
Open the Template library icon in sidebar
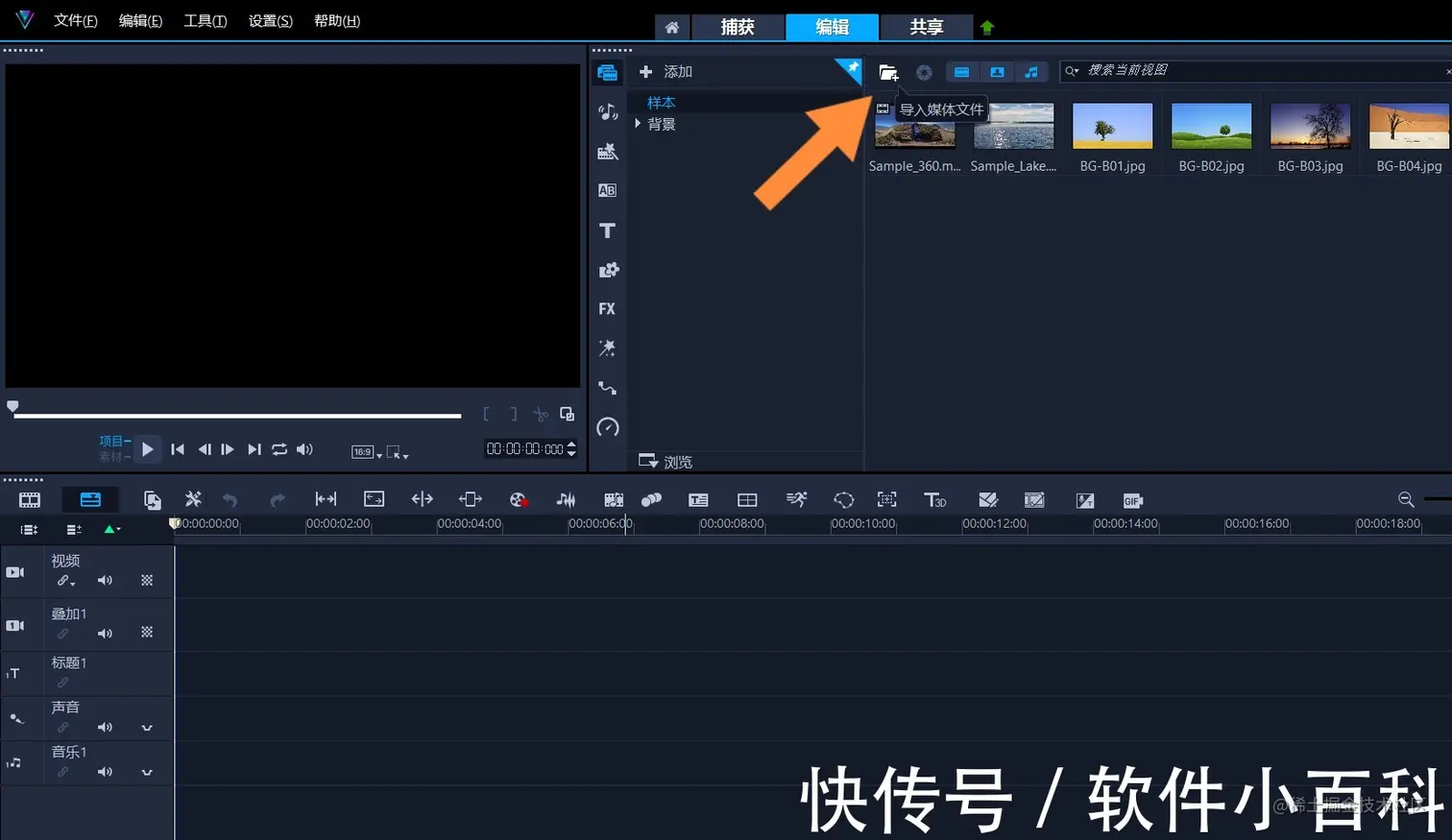(x=607, y=151)
